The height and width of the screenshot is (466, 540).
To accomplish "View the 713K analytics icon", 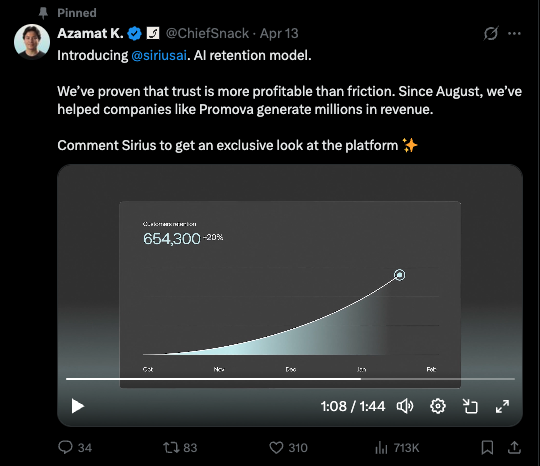I will coord(381,447).
